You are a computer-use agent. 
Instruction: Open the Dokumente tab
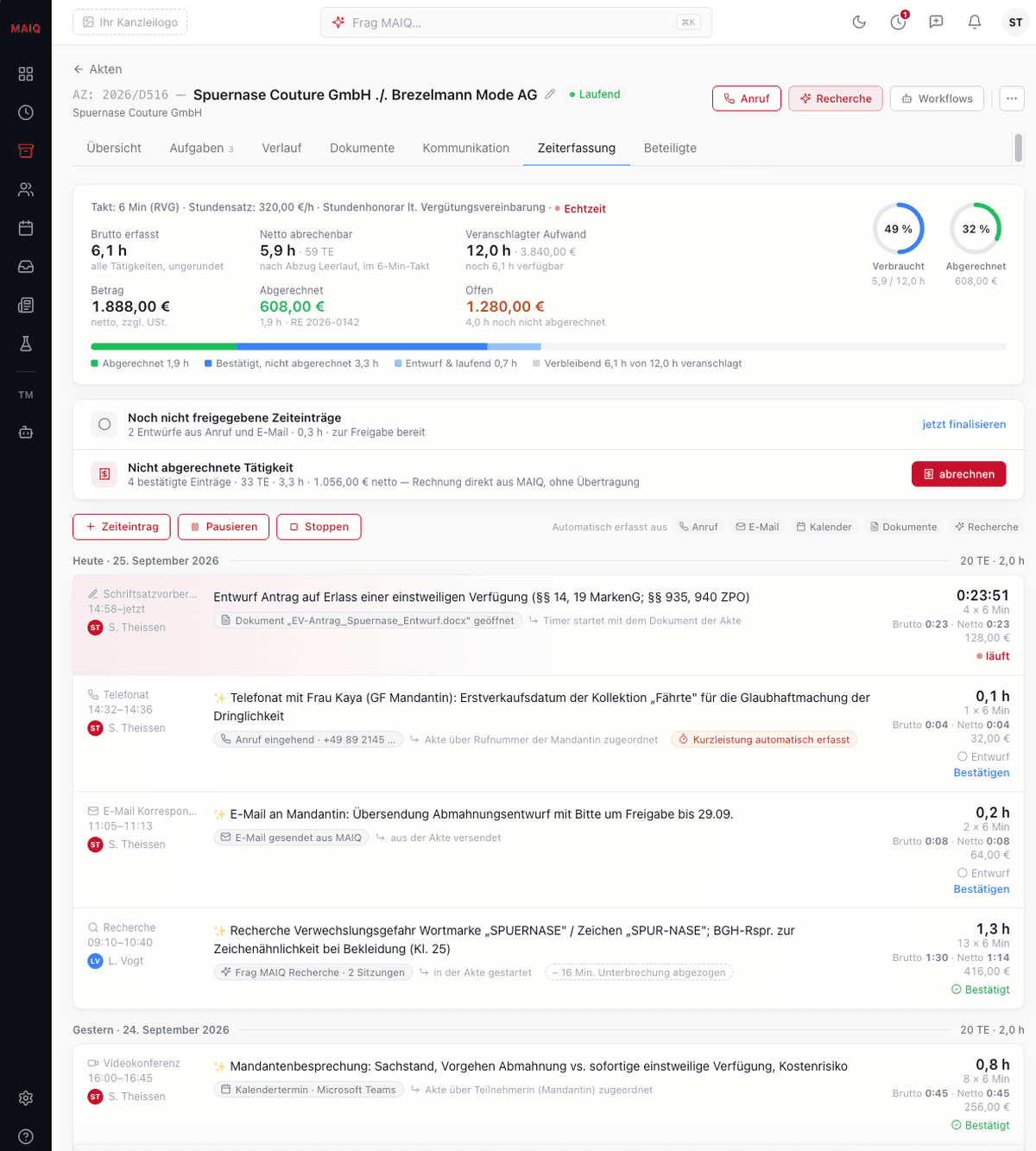tap(362, 149)
